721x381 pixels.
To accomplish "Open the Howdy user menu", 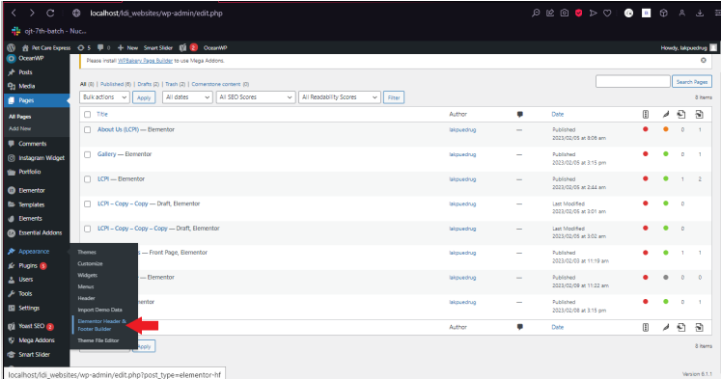I will (x=688, y=47).
